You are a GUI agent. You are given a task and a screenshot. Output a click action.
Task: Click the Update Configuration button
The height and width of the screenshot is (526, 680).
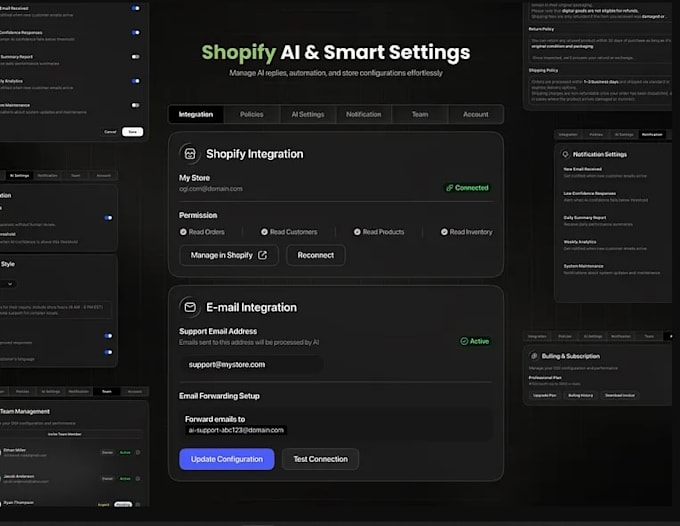(x=227, y=459)
